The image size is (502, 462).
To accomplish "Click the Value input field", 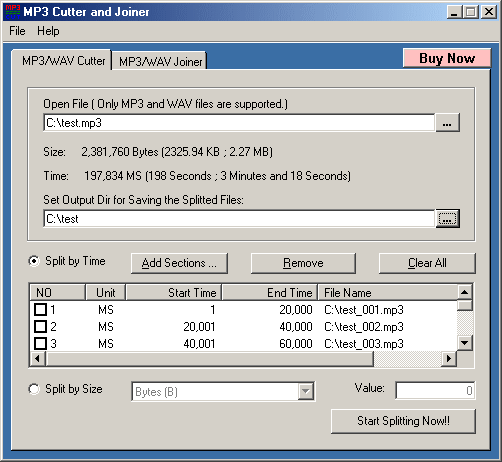I will coord(435,390).
